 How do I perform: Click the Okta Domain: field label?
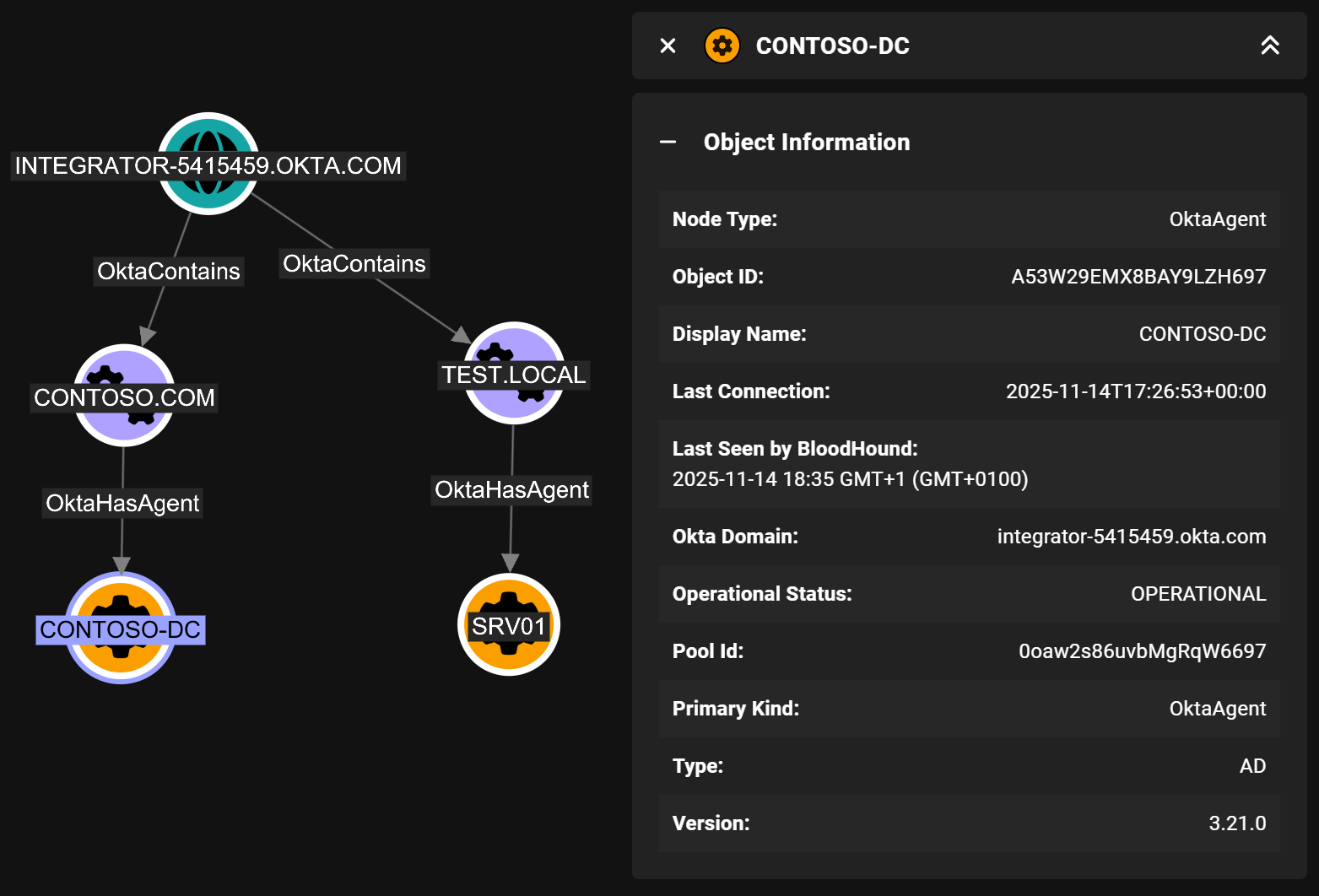tap(735, 537)
